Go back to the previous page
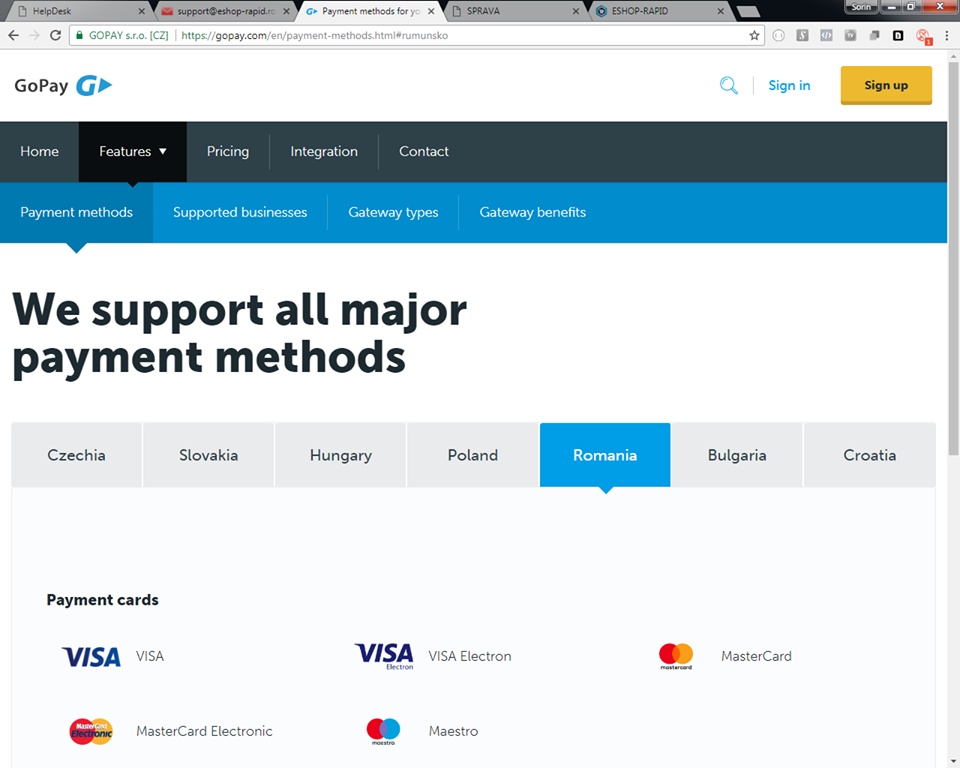 13,36
